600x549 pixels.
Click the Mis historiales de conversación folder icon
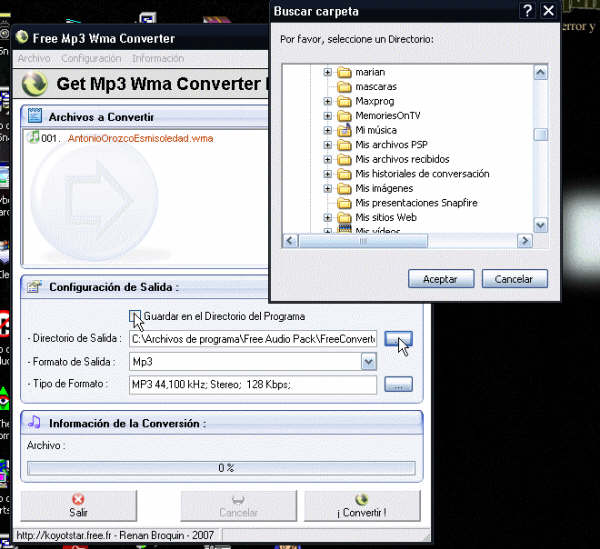click(x=344, y=174)
